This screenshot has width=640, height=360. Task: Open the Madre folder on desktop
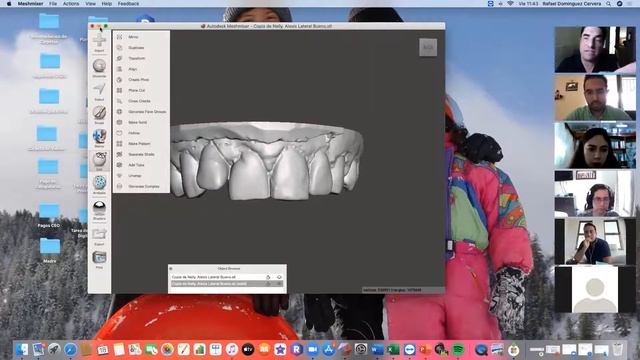coord(50,250)
